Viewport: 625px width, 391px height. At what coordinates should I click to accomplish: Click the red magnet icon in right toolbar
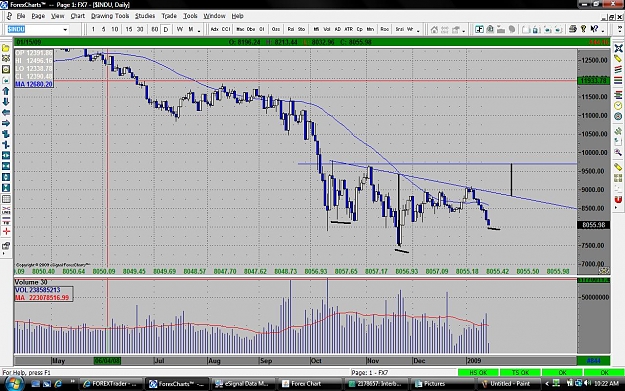tap(618, 199)
